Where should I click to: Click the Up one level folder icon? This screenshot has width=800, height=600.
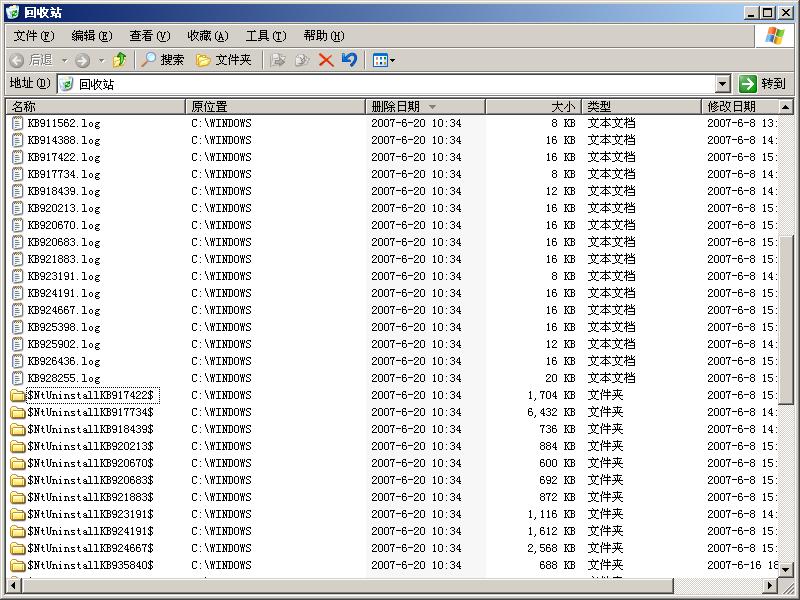[120, 60]
